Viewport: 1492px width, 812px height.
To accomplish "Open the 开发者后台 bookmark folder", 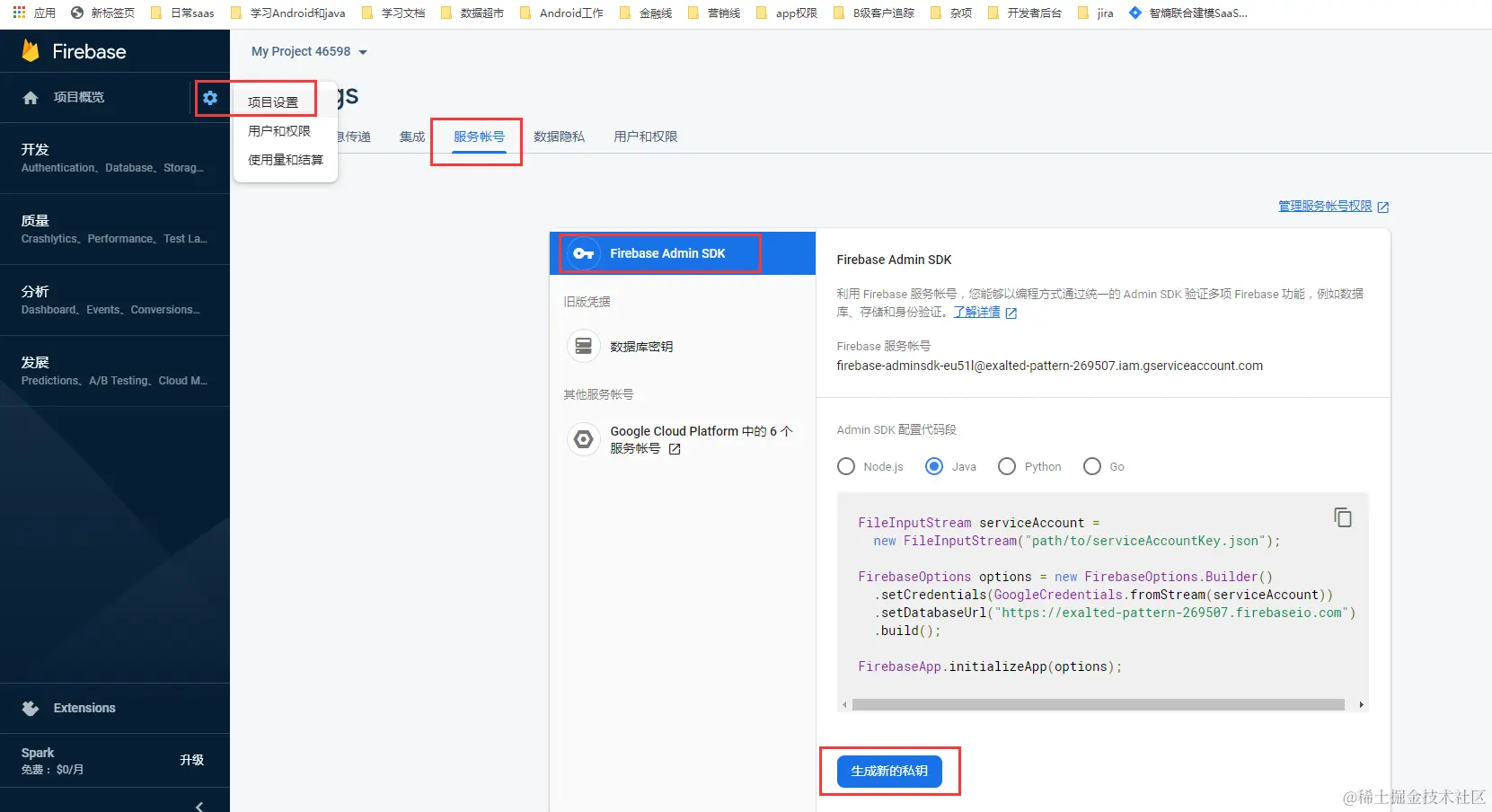I will point(1024,13).
